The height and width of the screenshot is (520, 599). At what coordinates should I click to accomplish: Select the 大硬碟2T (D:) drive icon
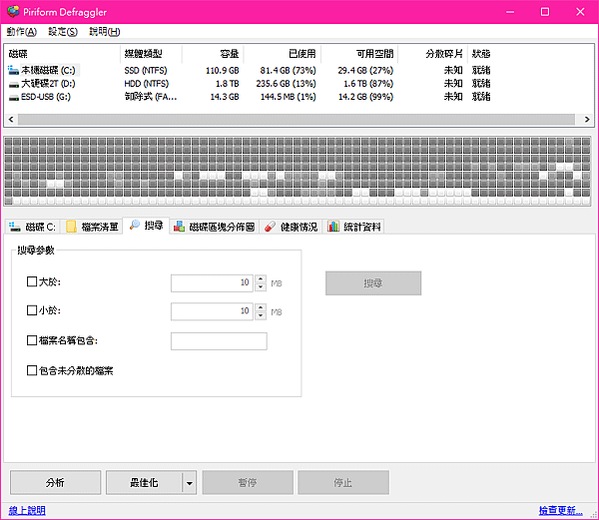coord(14,84)
